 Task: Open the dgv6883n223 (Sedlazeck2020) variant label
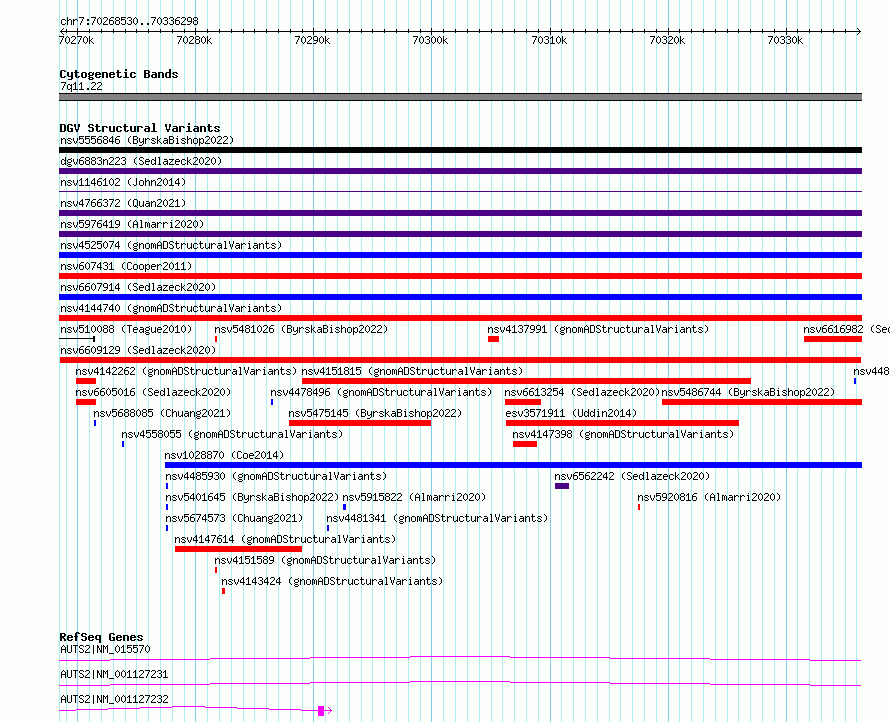141,161
